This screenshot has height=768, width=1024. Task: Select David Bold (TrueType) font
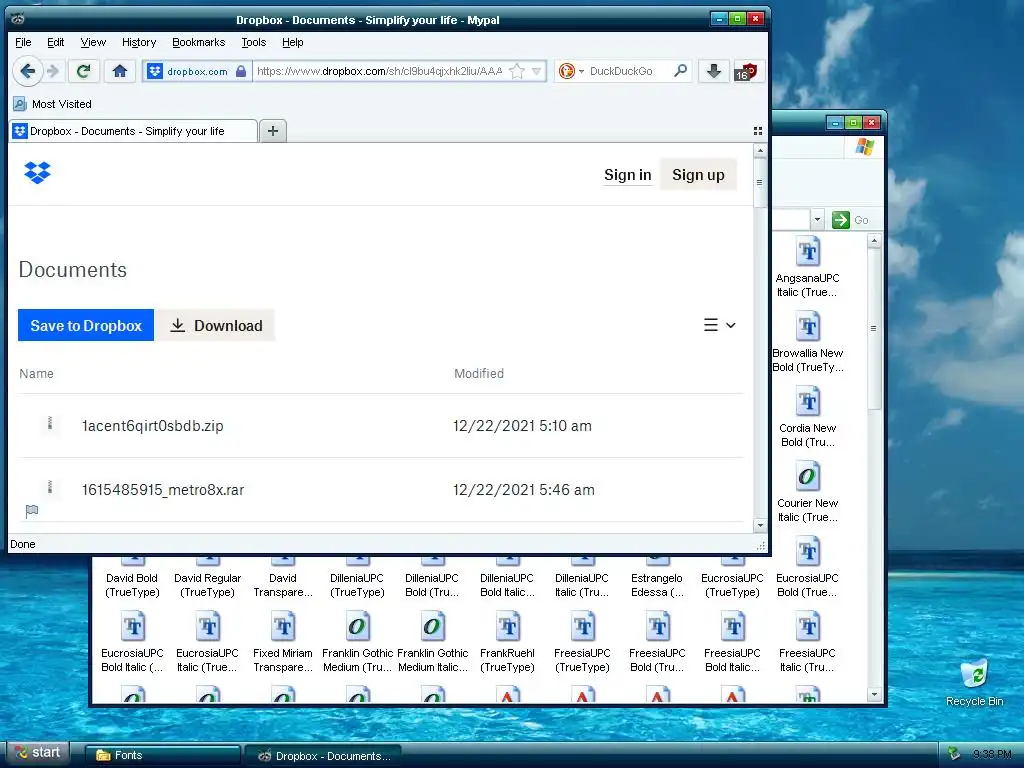[x=133, y=585]
